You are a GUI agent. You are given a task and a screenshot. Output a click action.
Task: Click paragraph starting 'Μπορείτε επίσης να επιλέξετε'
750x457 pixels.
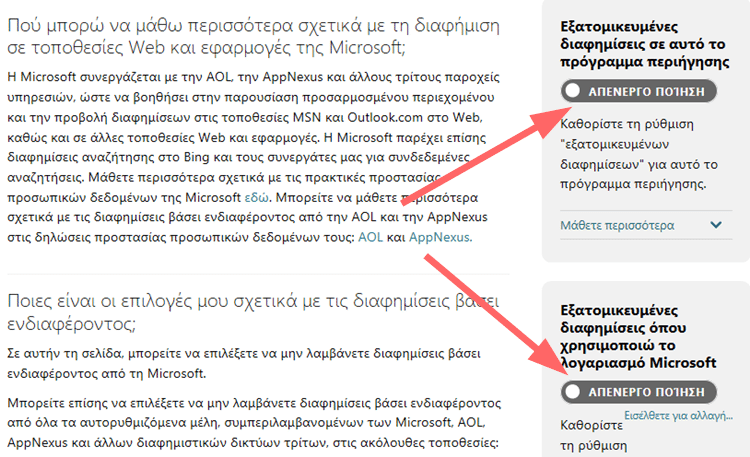point(254,423)
